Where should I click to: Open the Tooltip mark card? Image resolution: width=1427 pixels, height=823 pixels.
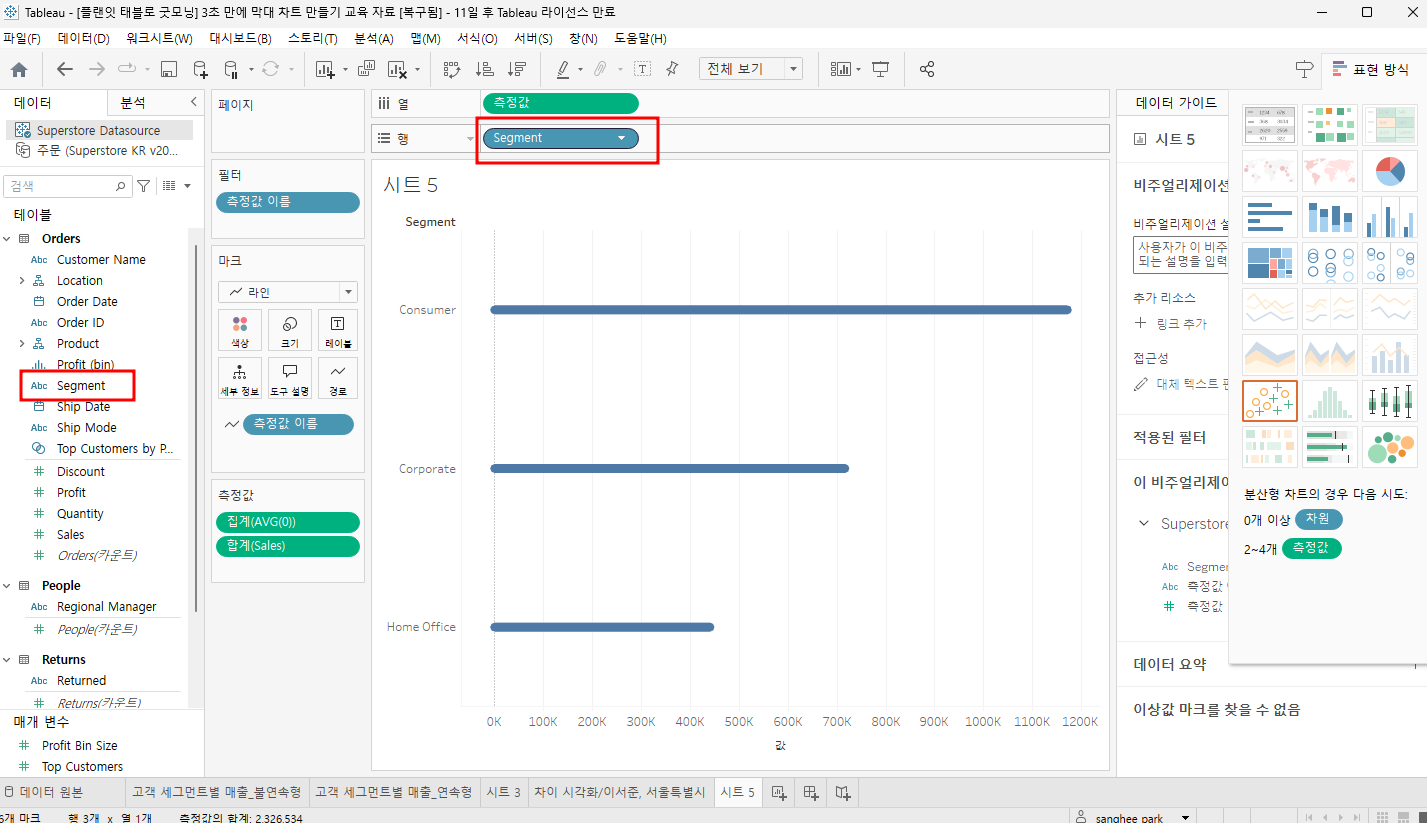(289, 378)
